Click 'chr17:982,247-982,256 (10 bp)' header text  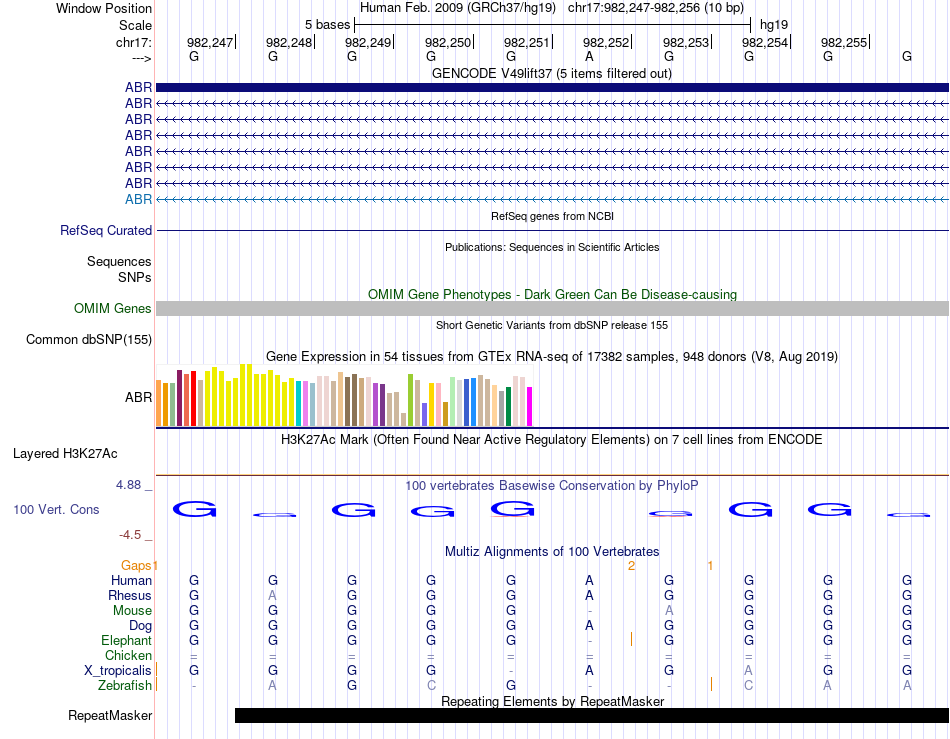tap(656, 8)
